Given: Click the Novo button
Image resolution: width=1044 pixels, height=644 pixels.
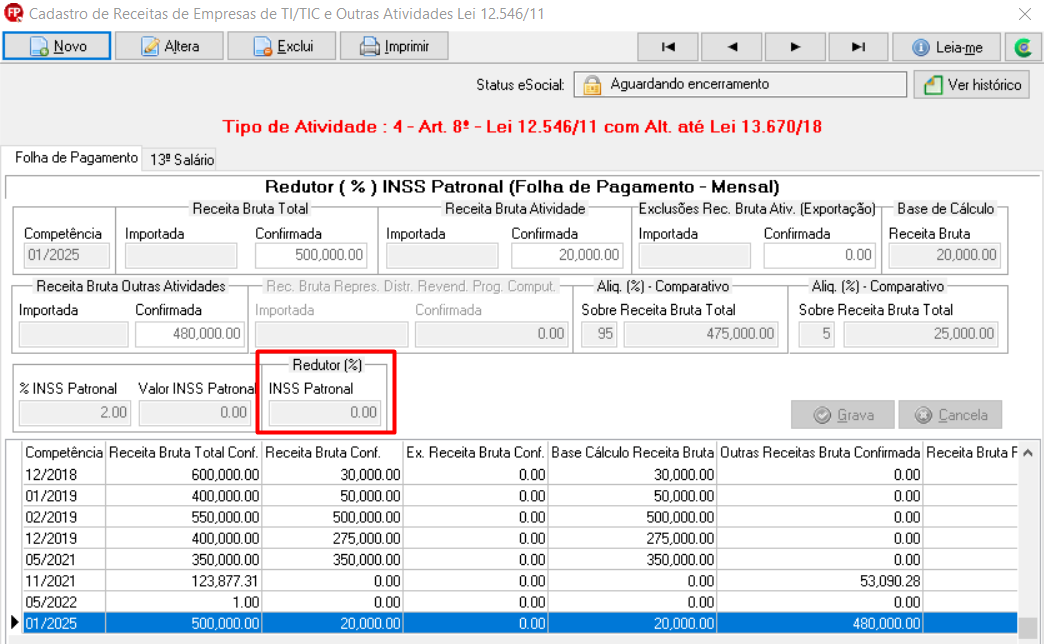Looking at the screenshot, I should [x=57, y=47].
